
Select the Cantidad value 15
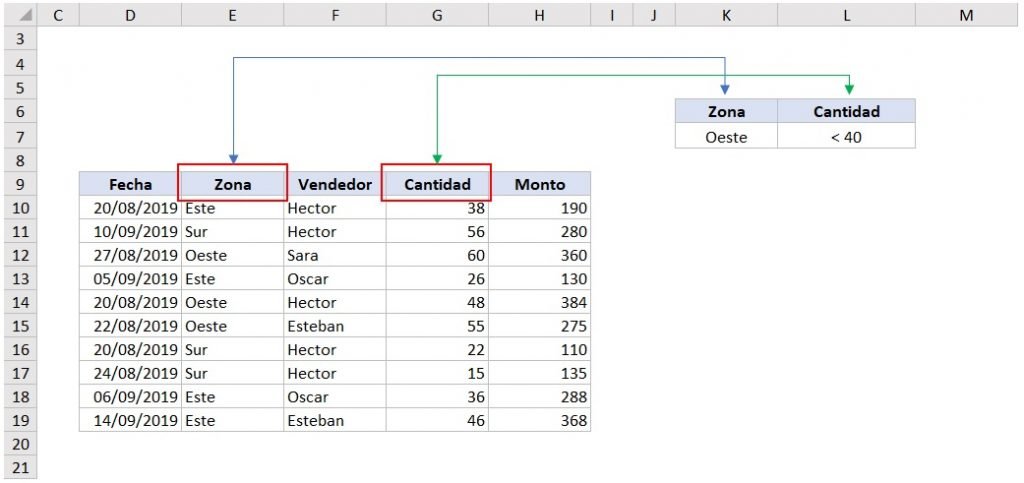[473, 373]
